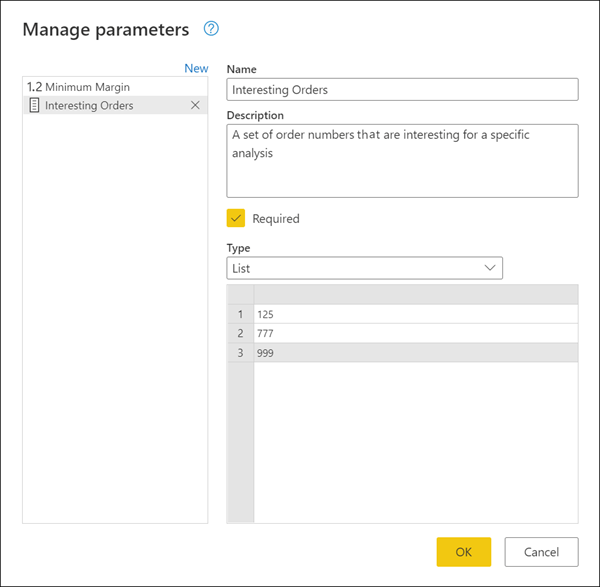Viewport: 600px width, 587px height.
Task: Click the list icon beside Interesting Orders
Action: tap(34, 105)
